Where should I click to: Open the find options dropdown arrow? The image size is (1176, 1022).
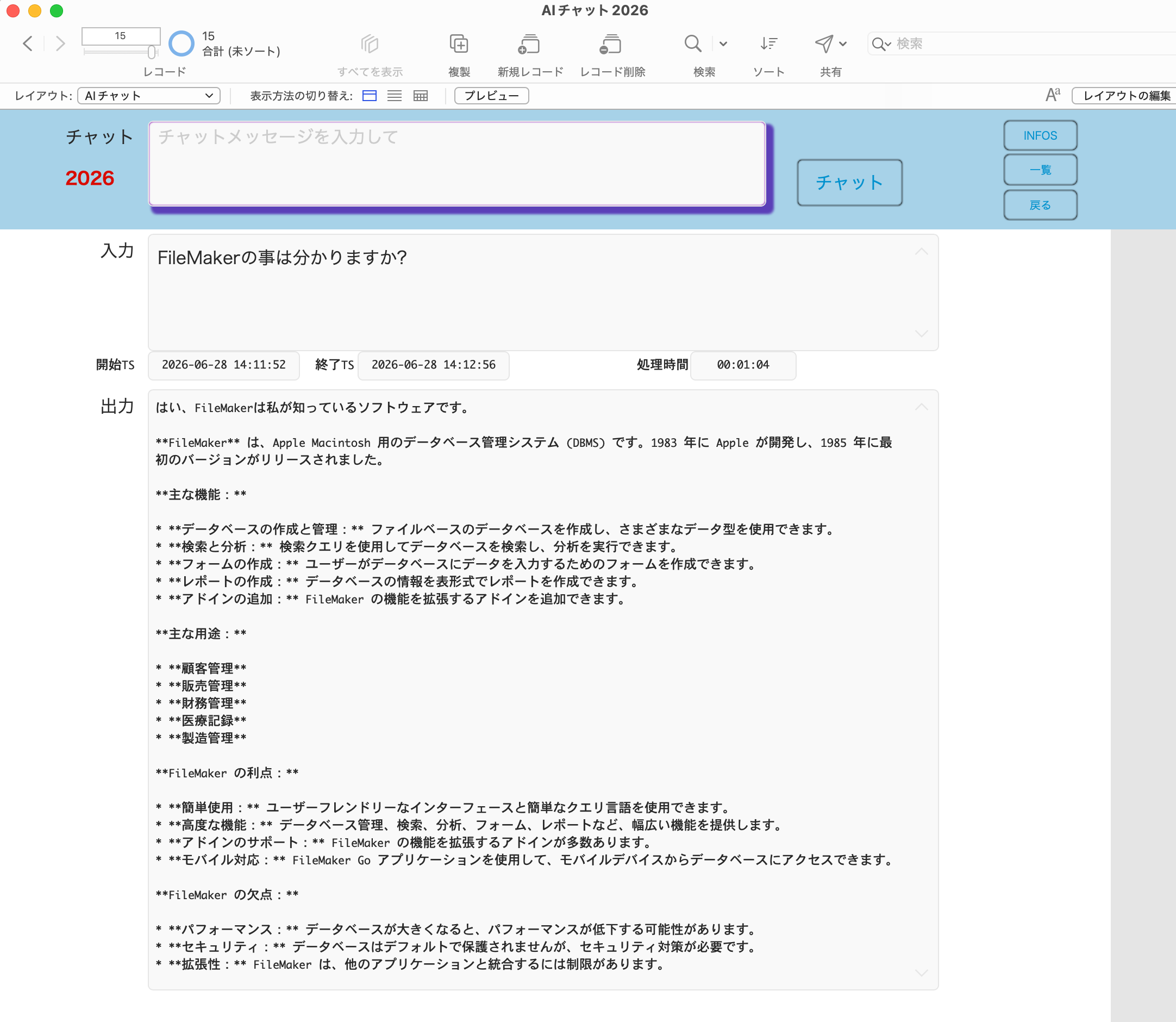tap(723, 44)
